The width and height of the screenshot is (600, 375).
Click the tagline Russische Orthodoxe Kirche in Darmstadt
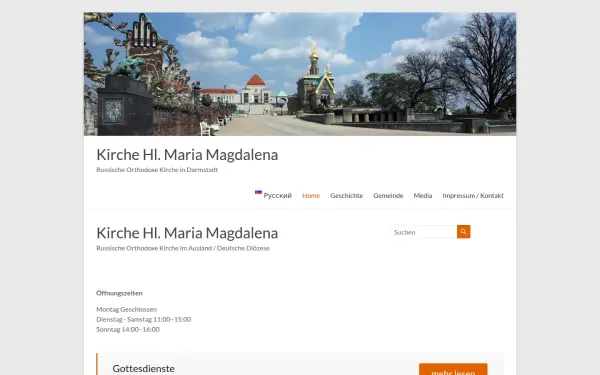coord(157,170)
